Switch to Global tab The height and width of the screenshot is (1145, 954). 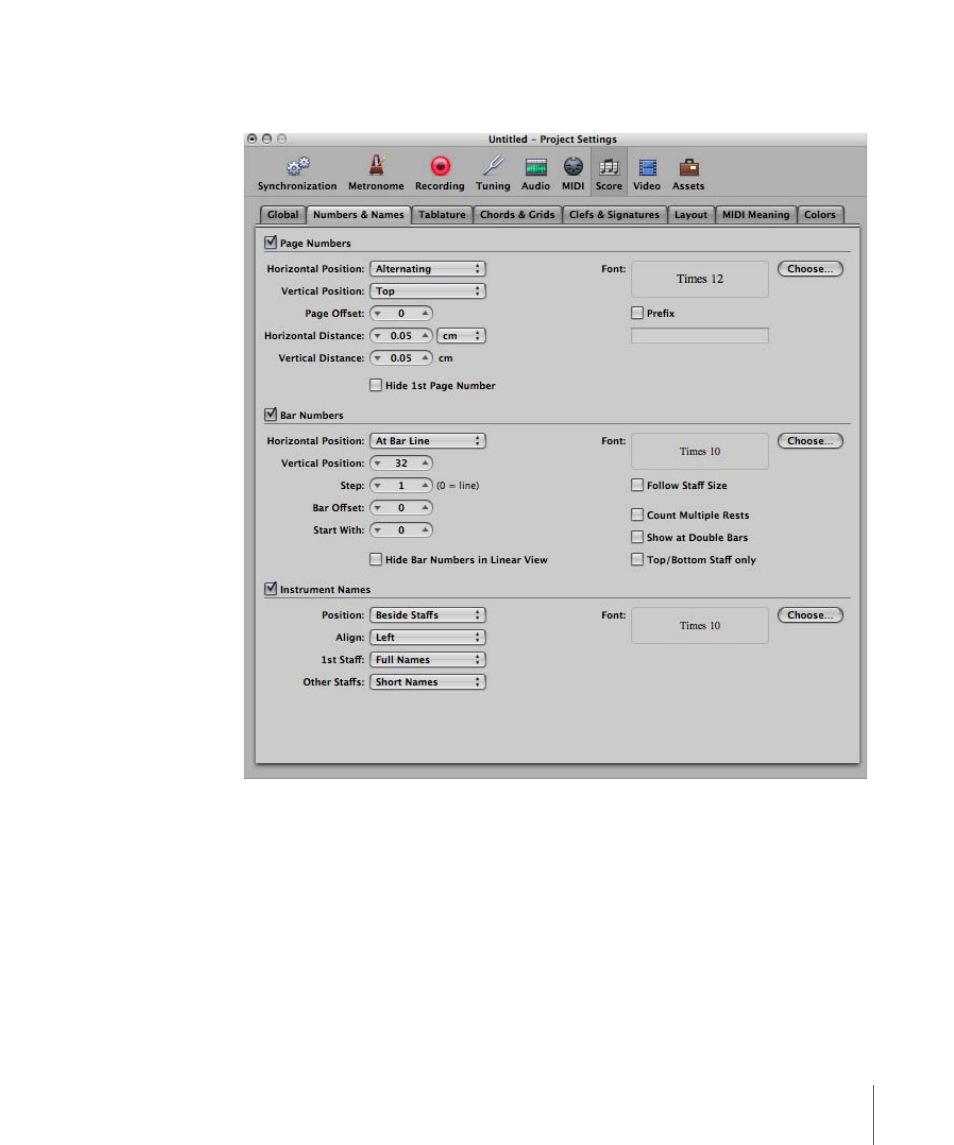[x=283, y=215]
